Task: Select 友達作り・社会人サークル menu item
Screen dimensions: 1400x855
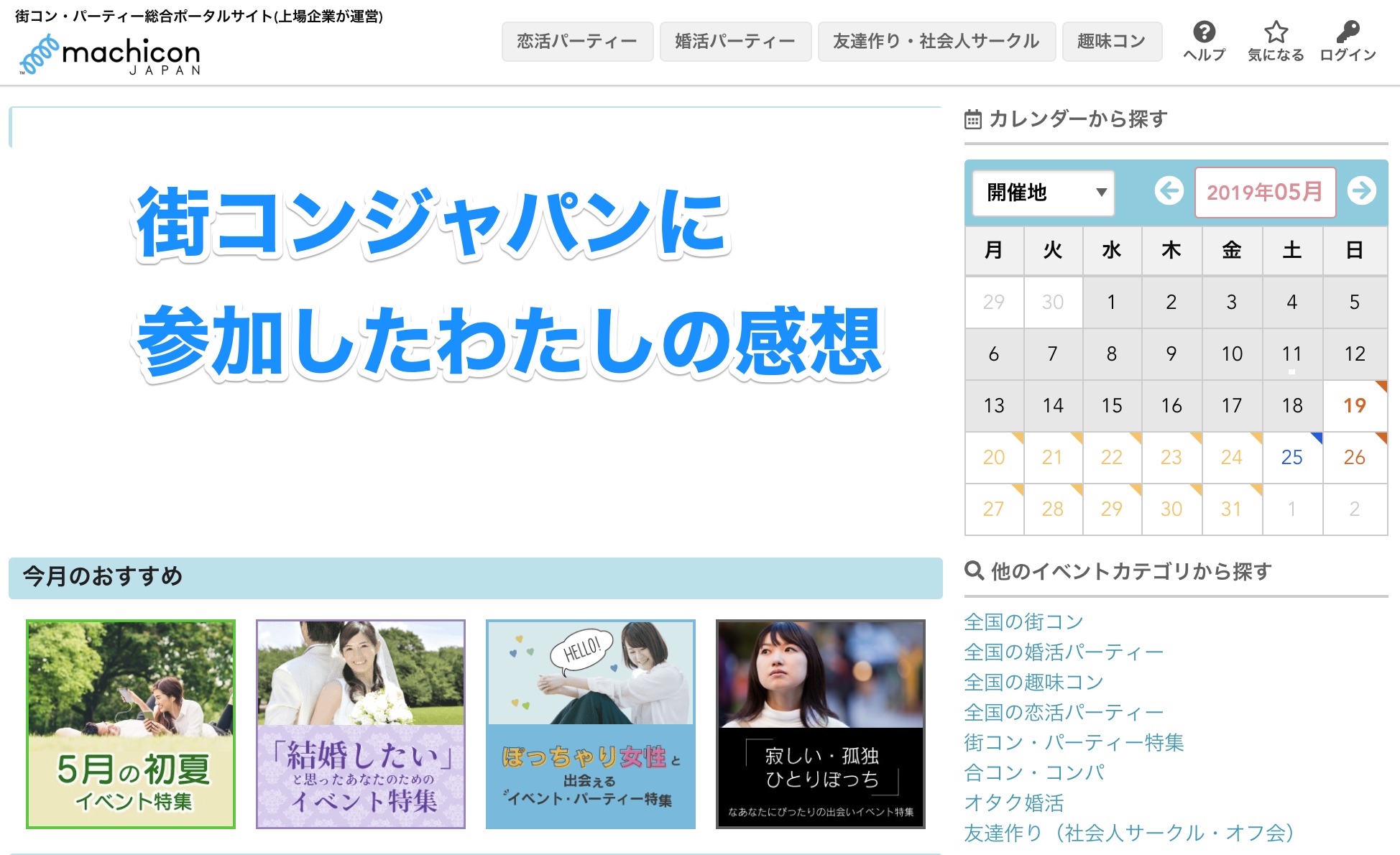Action: tap(936, 41)
